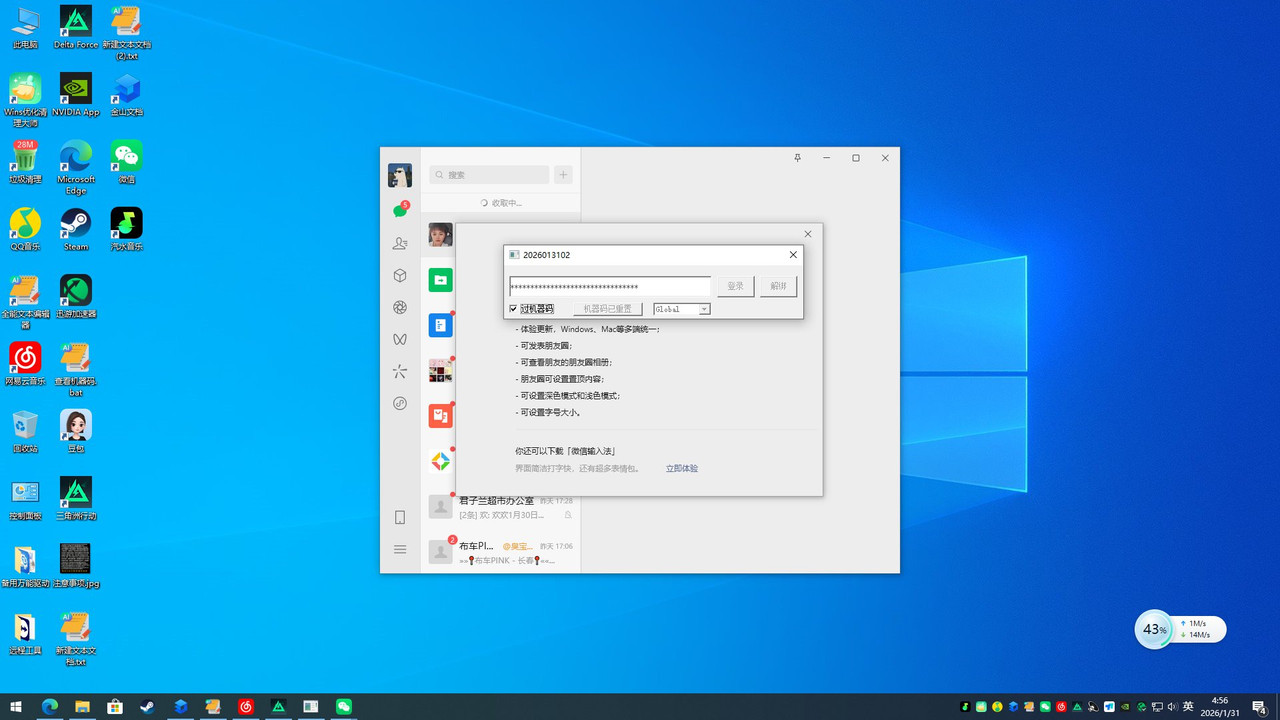Select 汽水音乐 desktop icon
1280x720 pixels.
coord(127,229)
